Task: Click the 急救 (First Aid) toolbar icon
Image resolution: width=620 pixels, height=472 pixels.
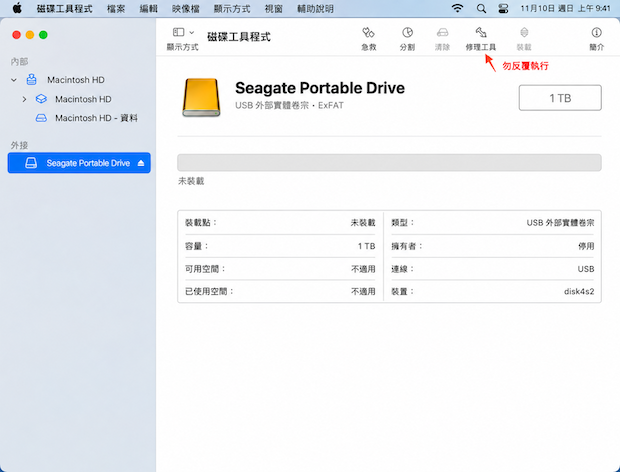Action: [x=368, y=33]
